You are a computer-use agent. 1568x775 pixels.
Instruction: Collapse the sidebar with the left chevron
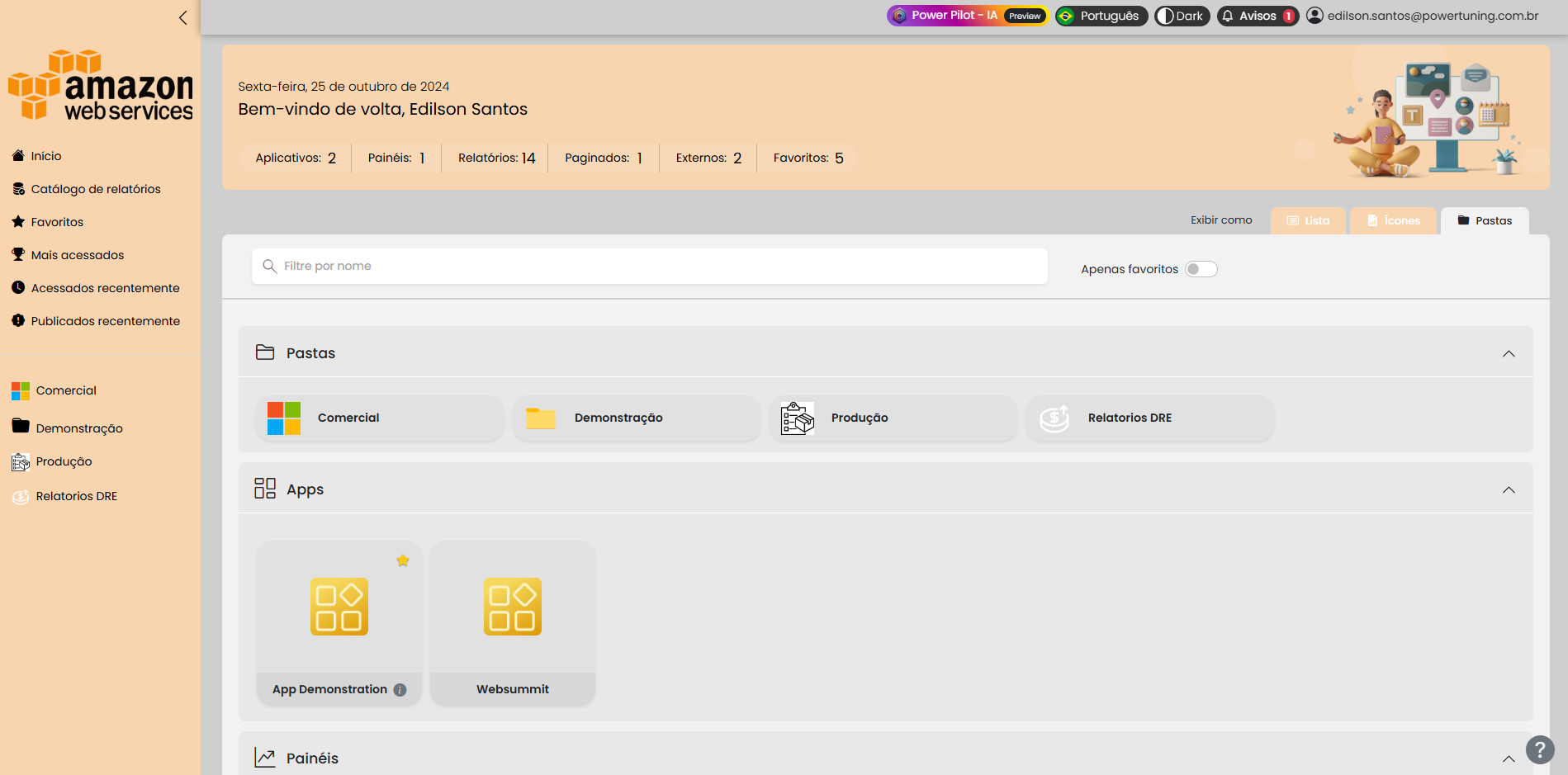coord(182,17)
